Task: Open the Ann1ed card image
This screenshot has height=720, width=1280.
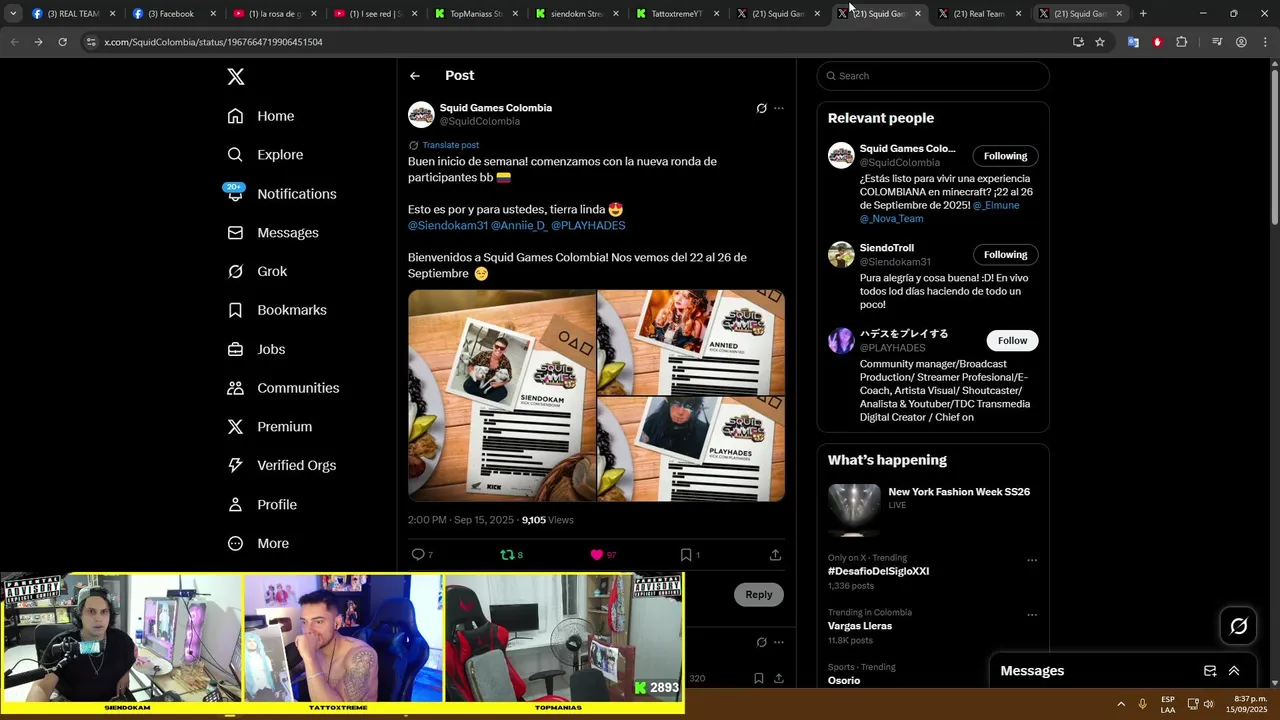Action: pyautogui.click(x=691, y=342)
